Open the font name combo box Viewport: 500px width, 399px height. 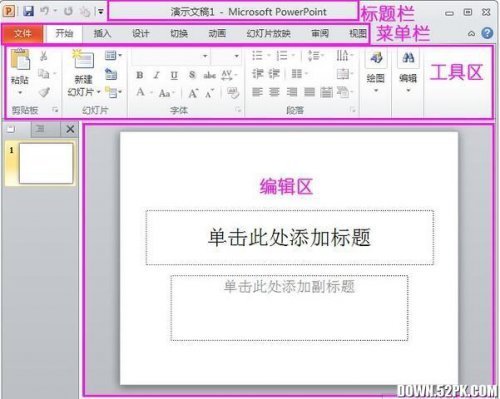(x=170, y=56)
